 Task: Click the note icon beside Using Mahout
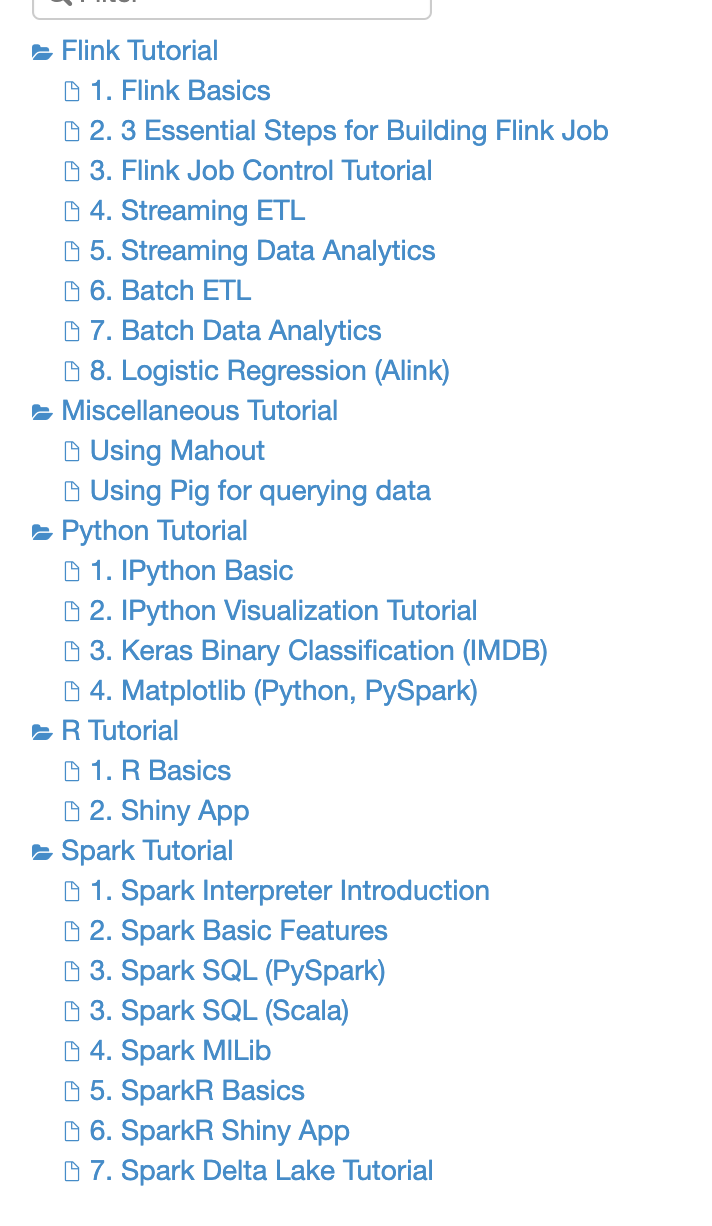pos(72,451)
